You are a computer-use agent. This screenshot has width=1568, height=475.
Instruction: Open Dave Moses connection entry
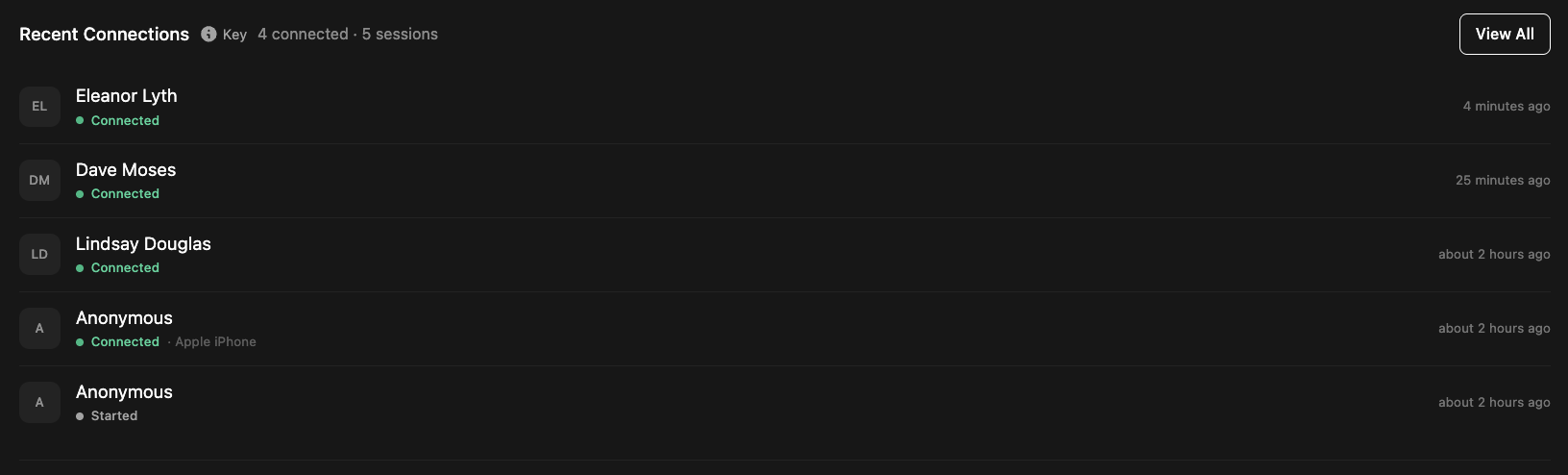pyautogui.click(x=126, y=170)
